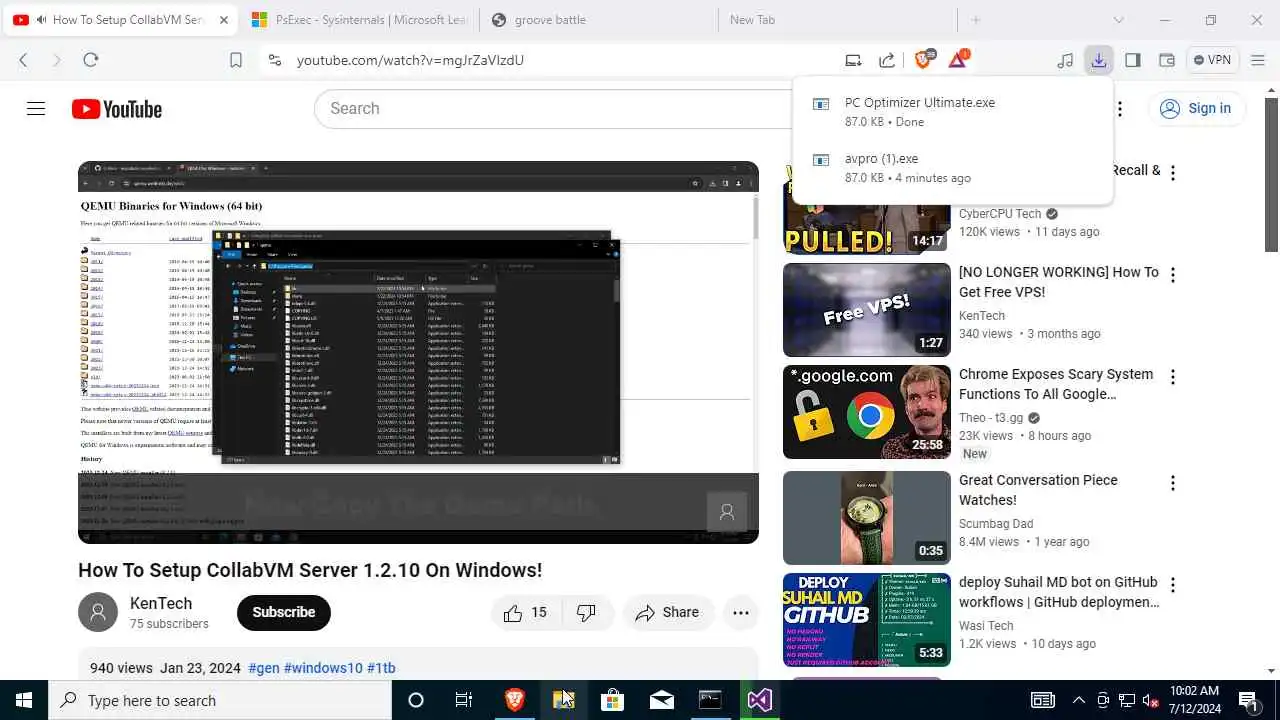Switch to the 'groove battle' tab
Screen dimensions: 1280x720
click(x=598, y=20)
